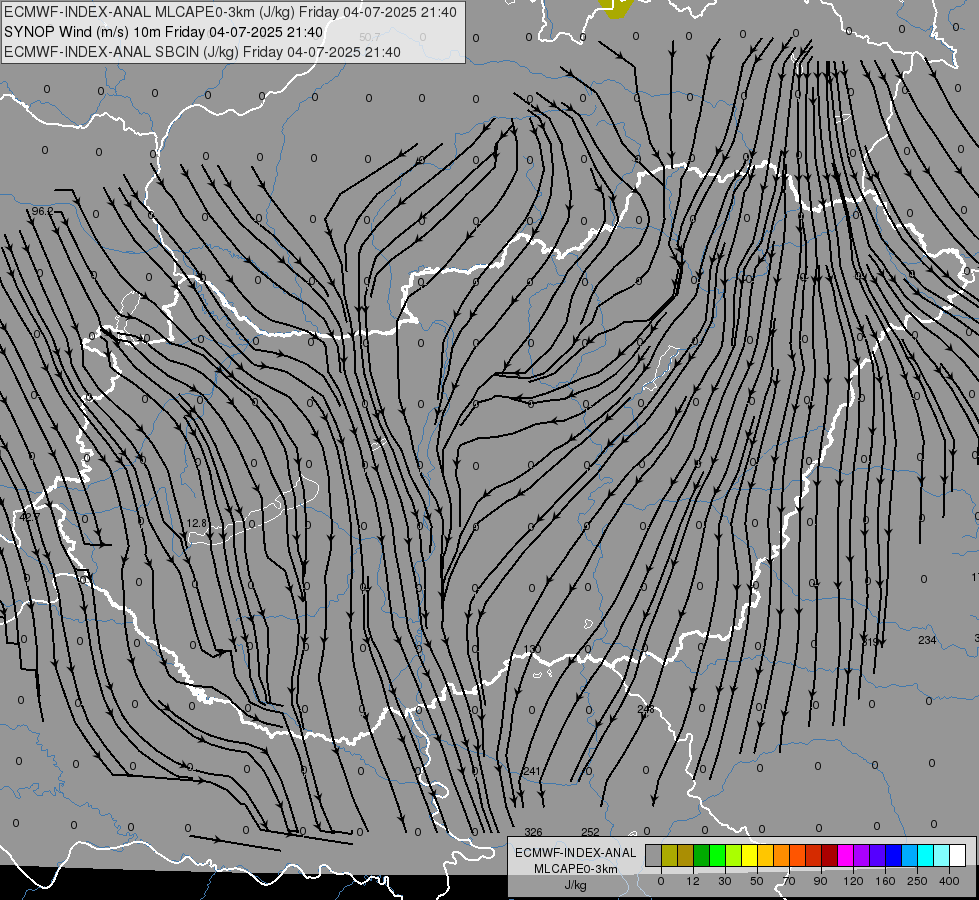Click the map value 130
Viewport: 979px width, 900px height.
coord(532,650)
